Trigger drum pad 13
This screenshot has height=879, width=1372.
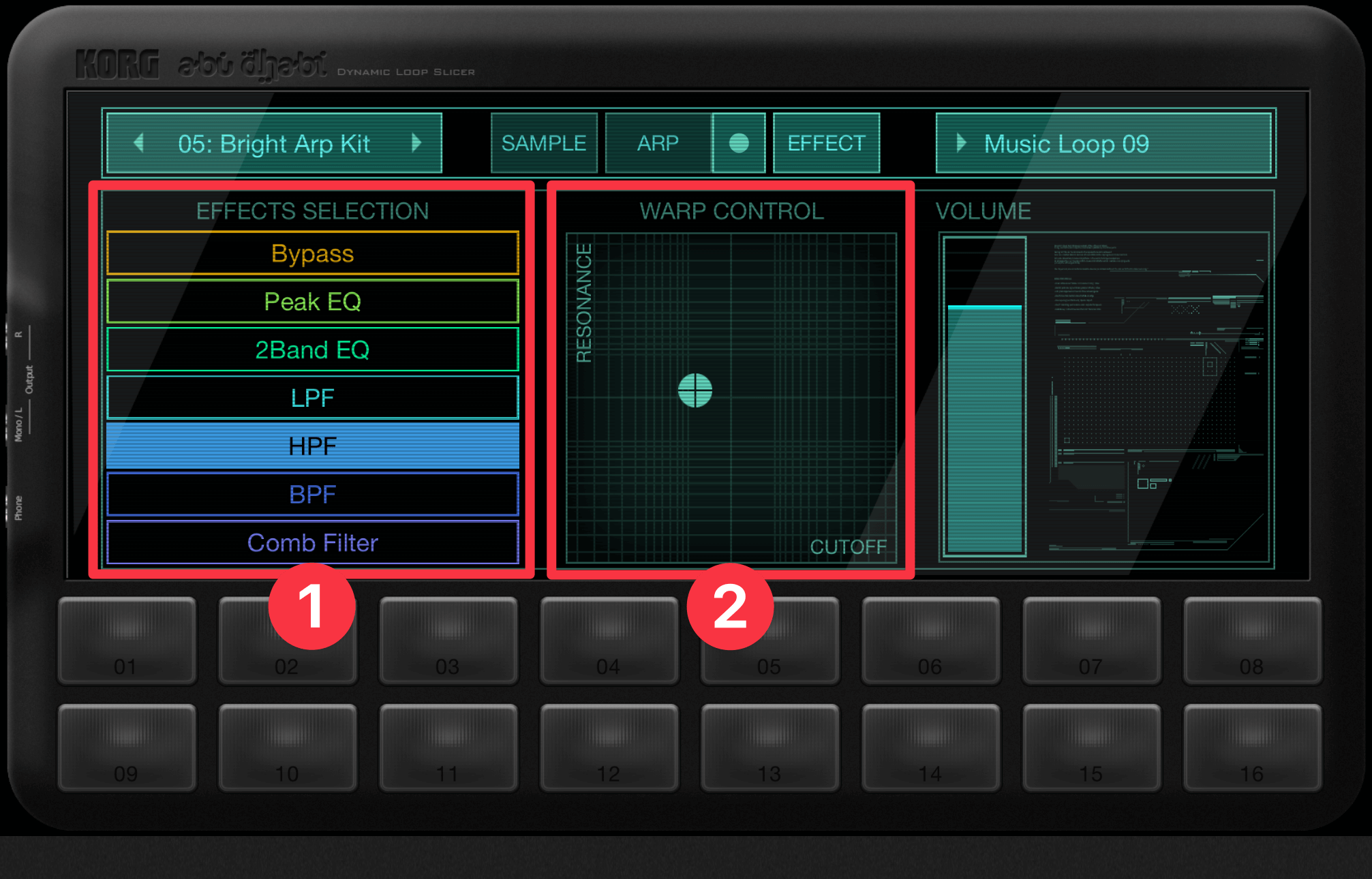[x=769, y=747]
